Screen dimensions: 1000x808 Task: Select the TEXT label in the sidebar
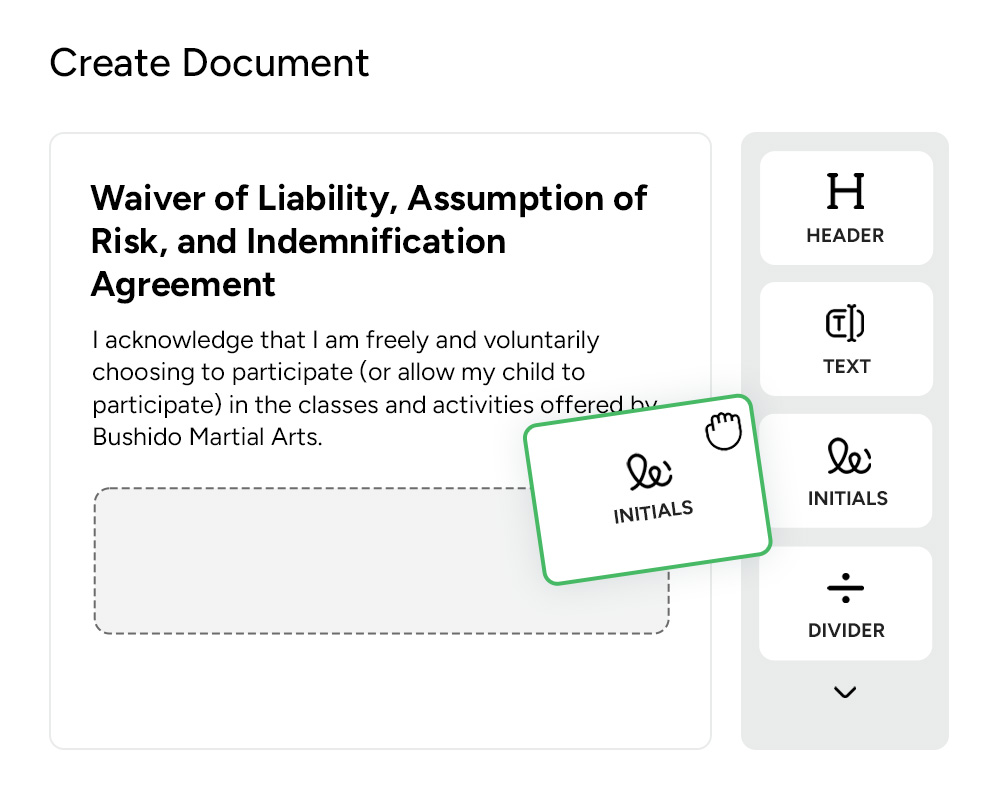pos(846,367)
